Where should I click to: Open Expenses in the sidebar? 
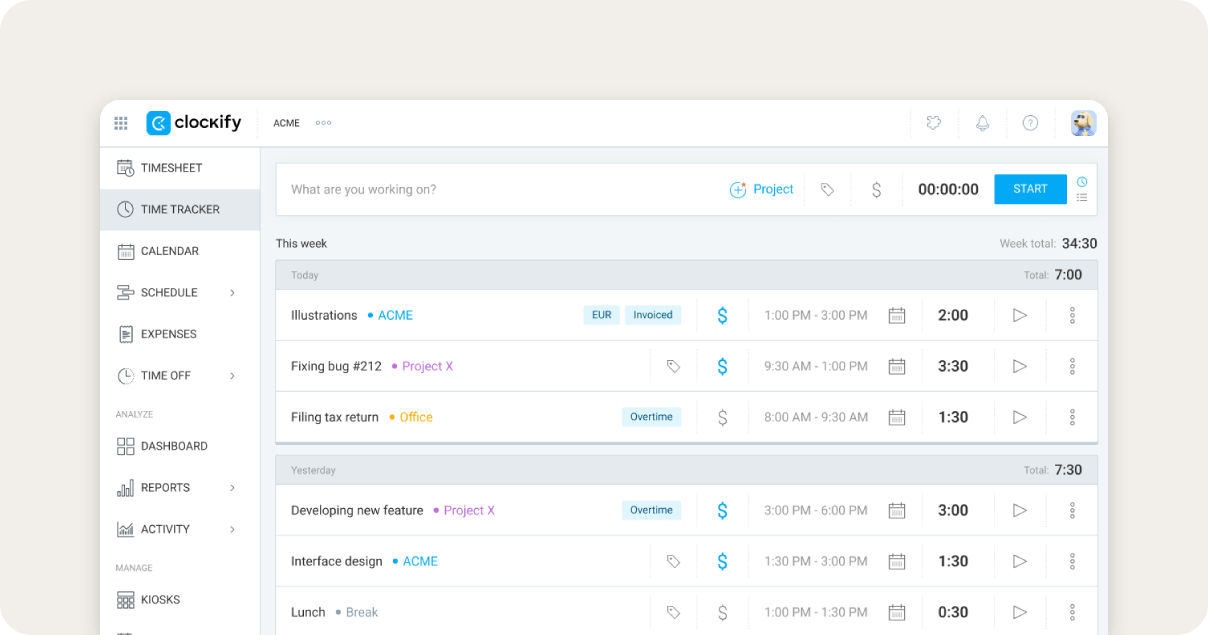[180, 334]
